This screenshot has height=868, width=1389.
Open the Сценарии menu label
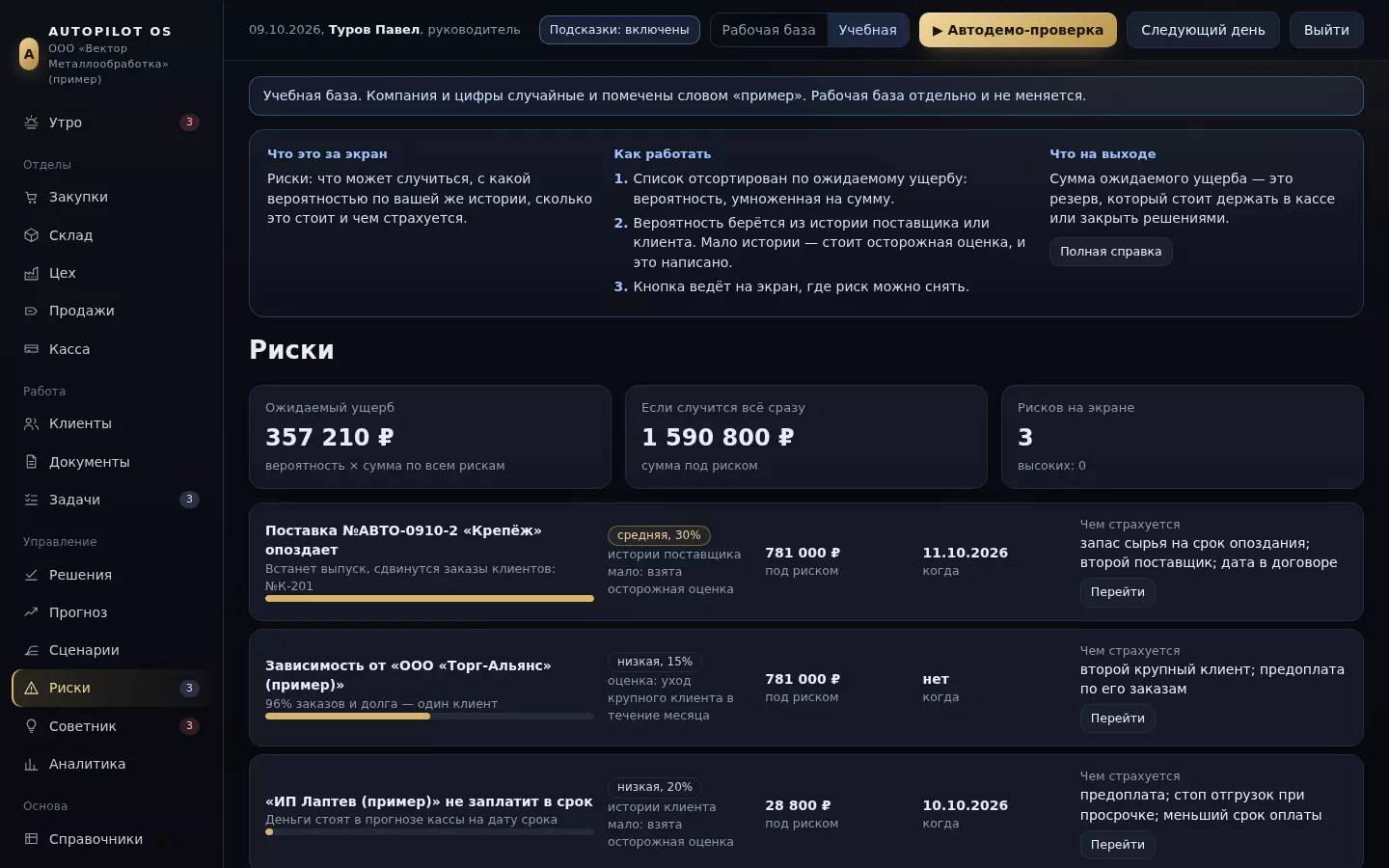click(84, 650)
